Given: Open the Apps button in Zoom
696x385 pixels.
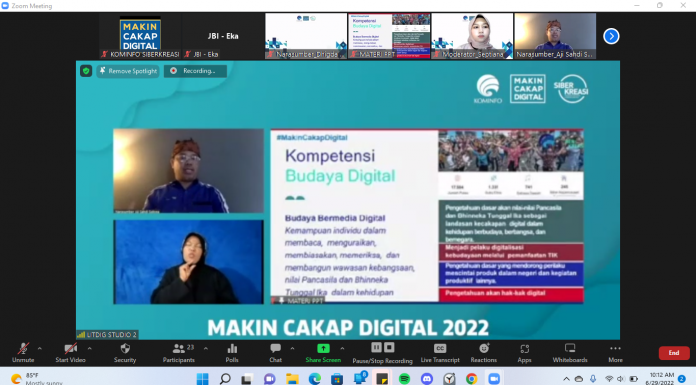Looking at the screenshot, I should [524, 353].
